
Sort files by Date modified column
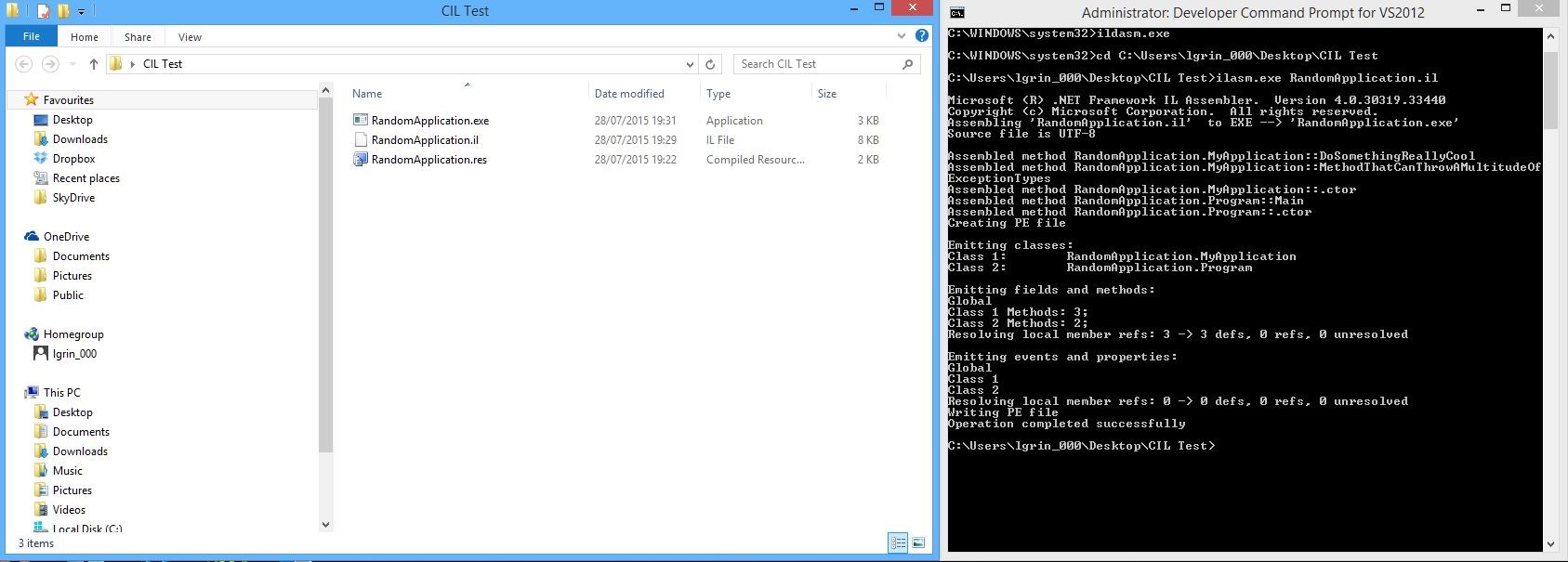pyautogui.click(x=629, y=94)
